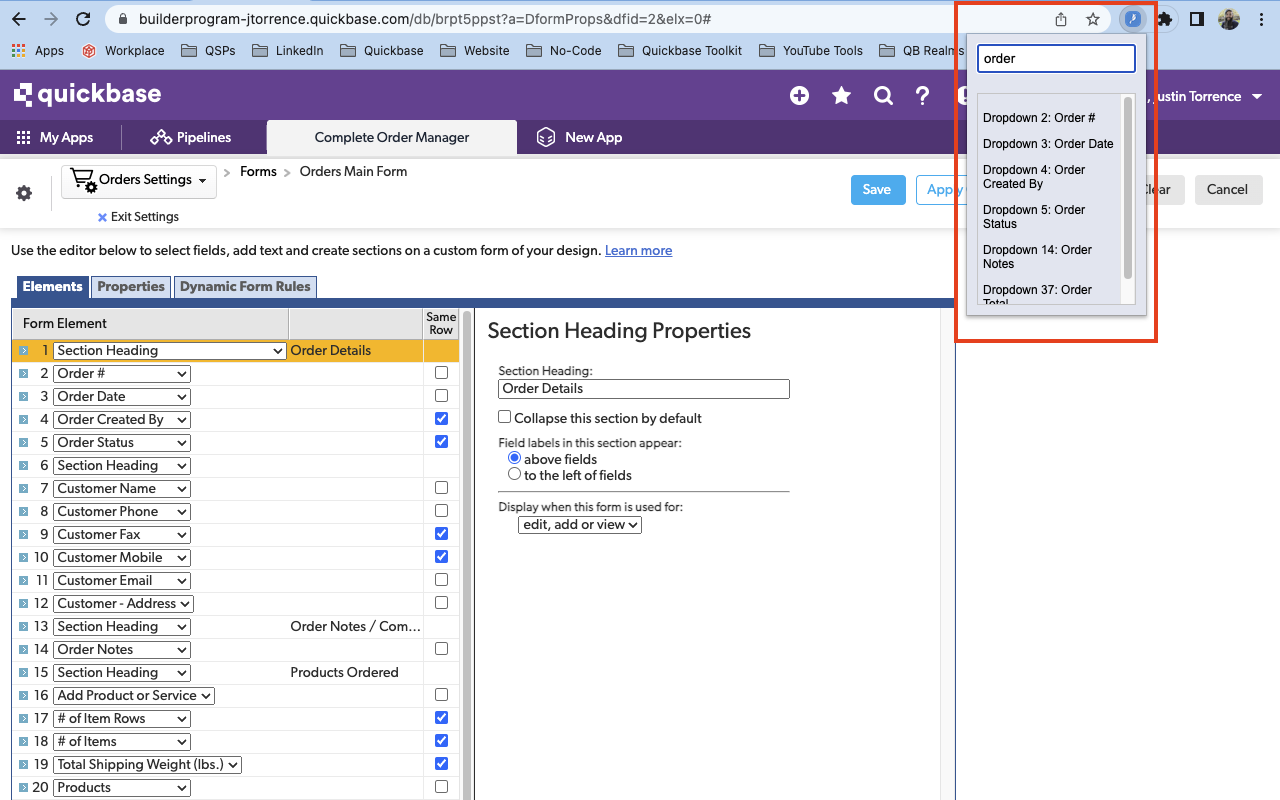Open favorites star icon in Quickbase header
Screen dimensions: 1280x800
pyautogui.click(x=841, y=96)
